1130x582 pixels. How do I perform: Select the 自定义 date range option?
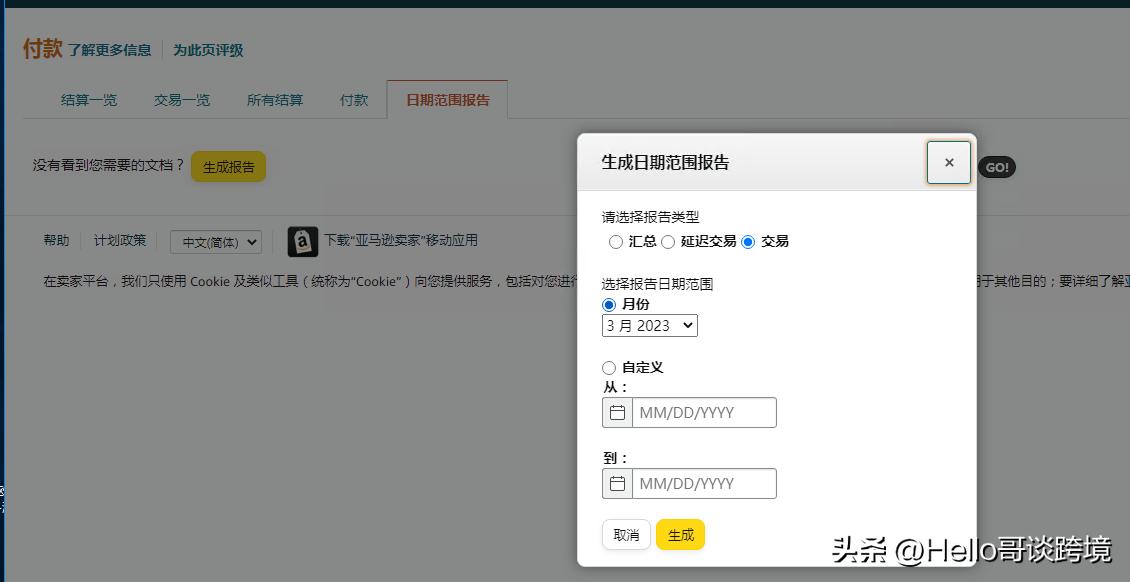(x=609, y=367)
